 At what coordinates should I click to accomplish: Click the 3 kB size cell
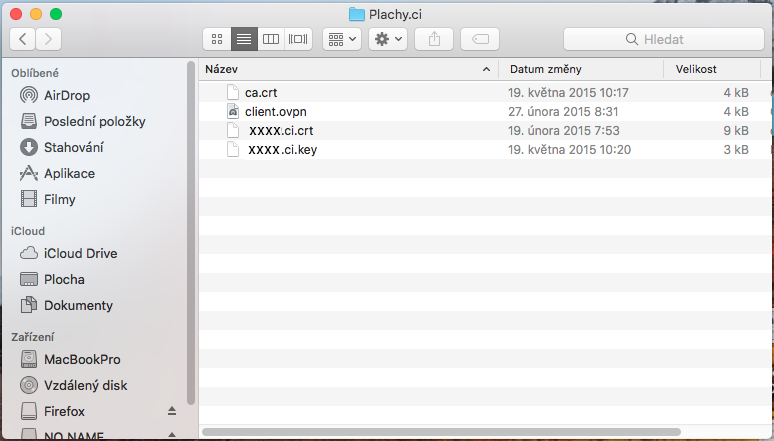(x=736, y=150)
